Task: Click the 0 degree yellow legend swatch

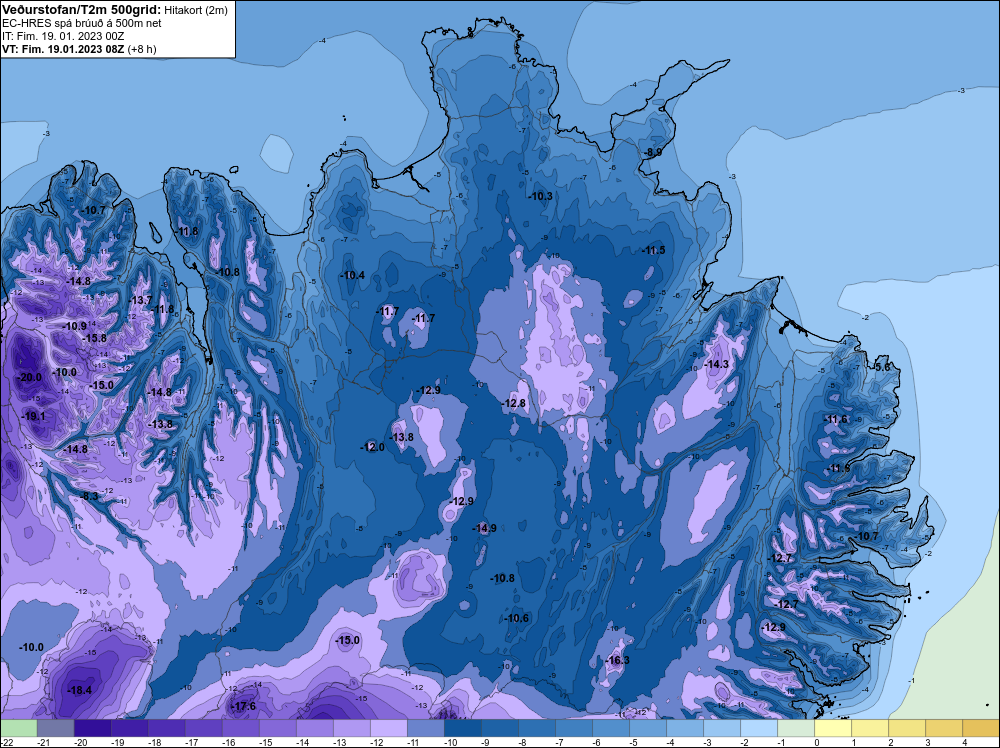Action: coord(832,728)
